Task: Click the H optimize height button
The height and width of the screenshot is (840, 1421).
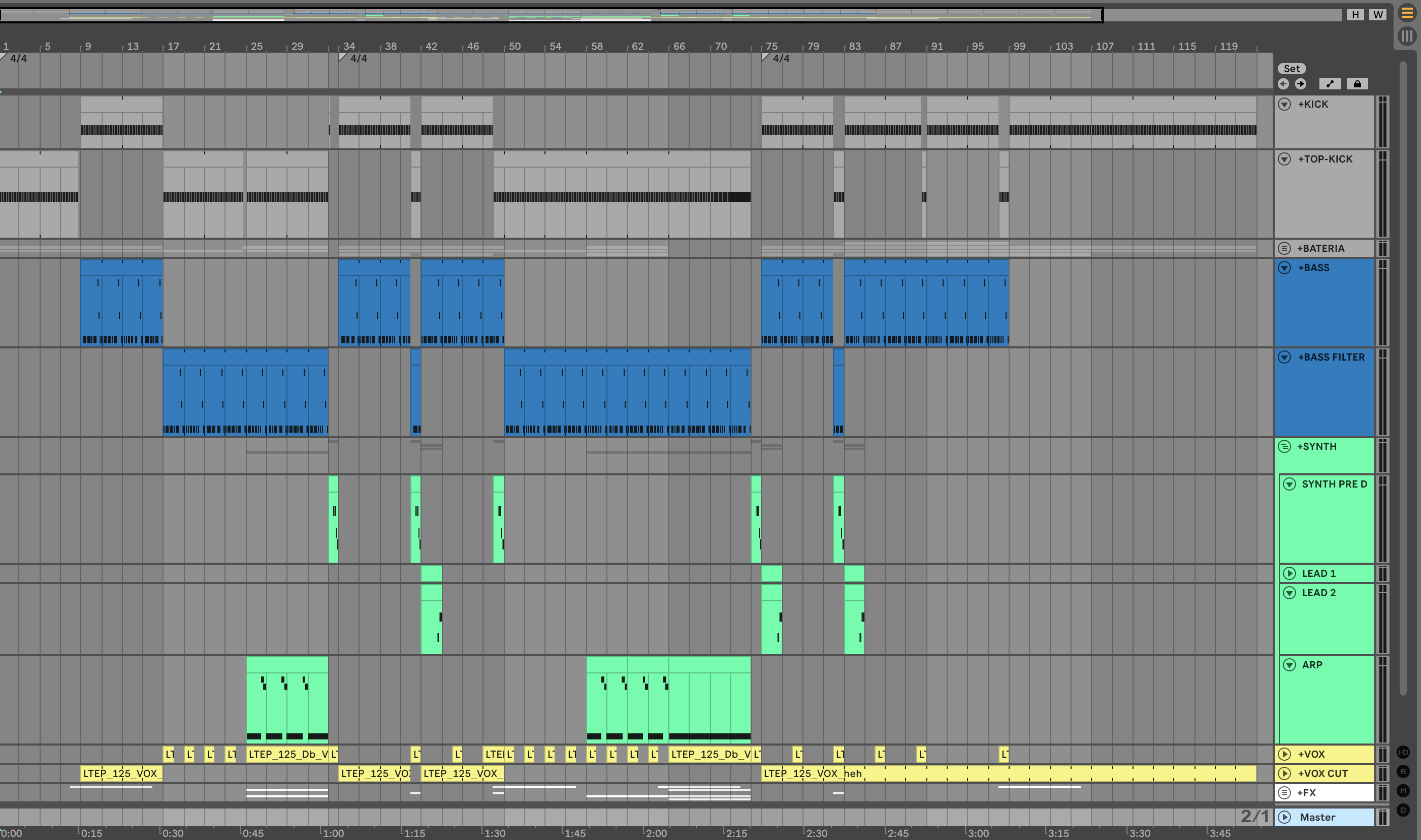Action: (x=1355, y=15)
